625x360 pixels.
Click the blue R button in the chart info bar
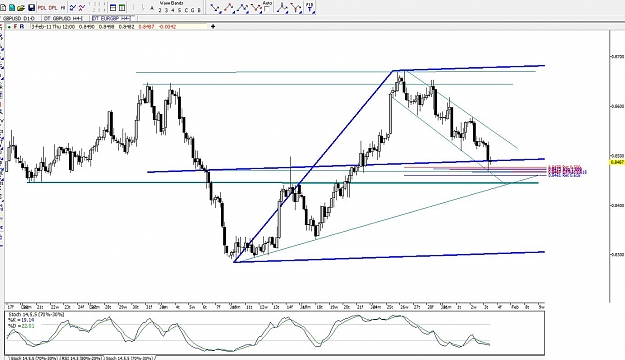22,26
